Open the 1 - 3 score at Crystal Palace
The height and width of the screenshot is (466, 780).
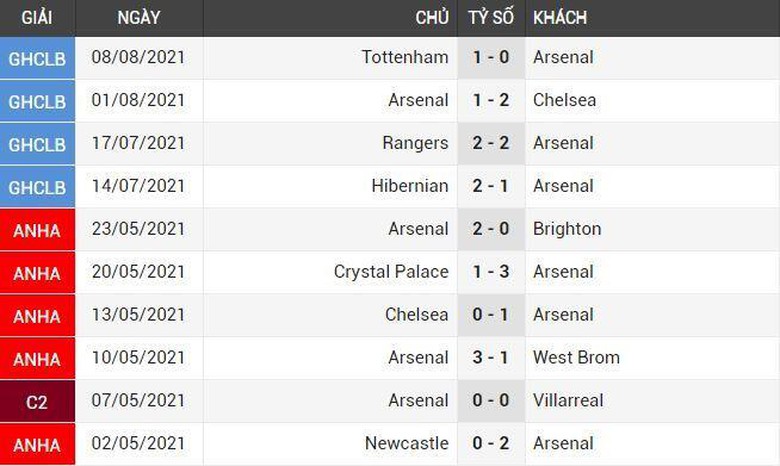coord(491,272)
